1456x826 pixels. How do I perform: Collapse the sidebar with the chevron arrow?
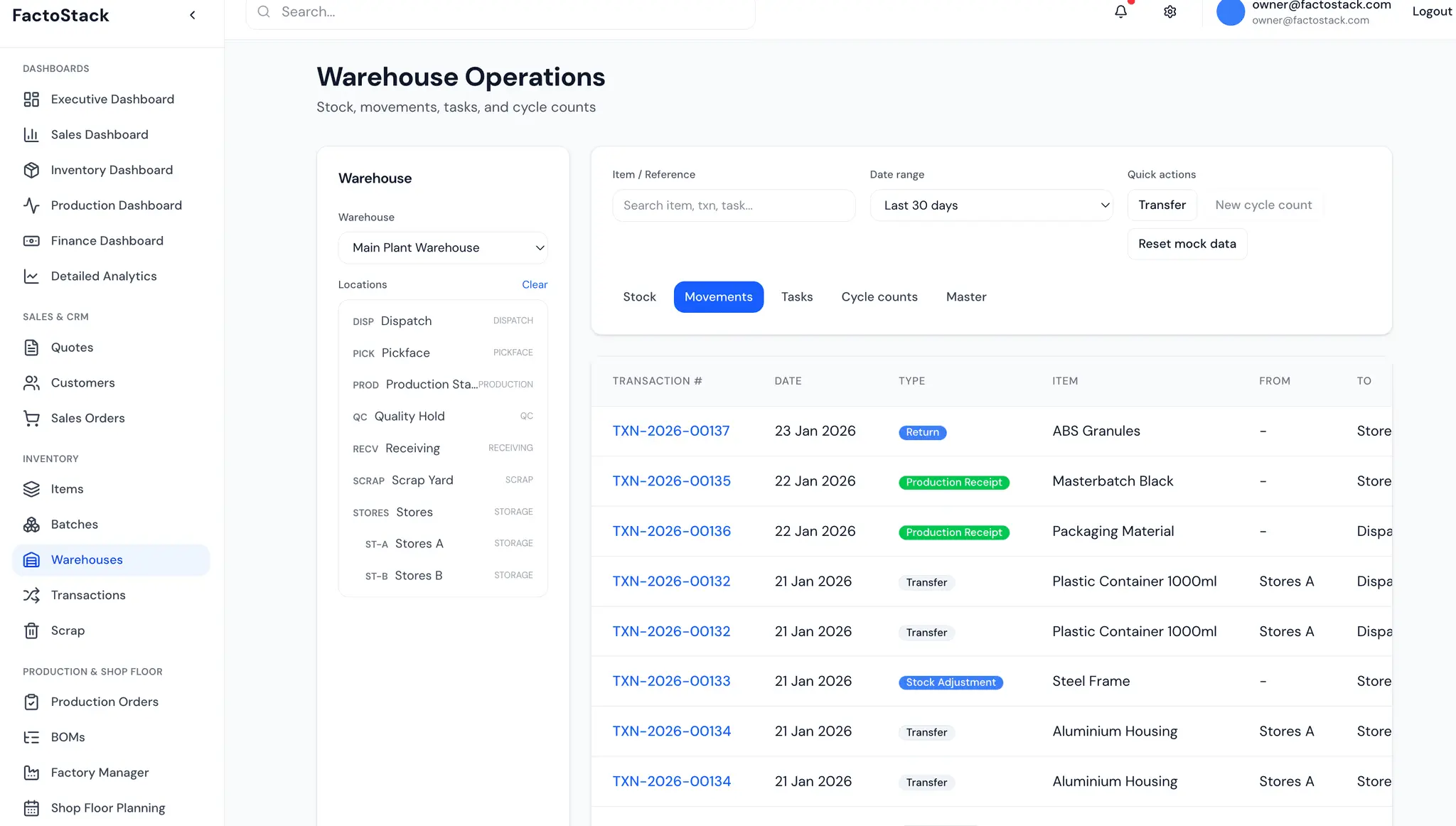(x=193, y=15)
